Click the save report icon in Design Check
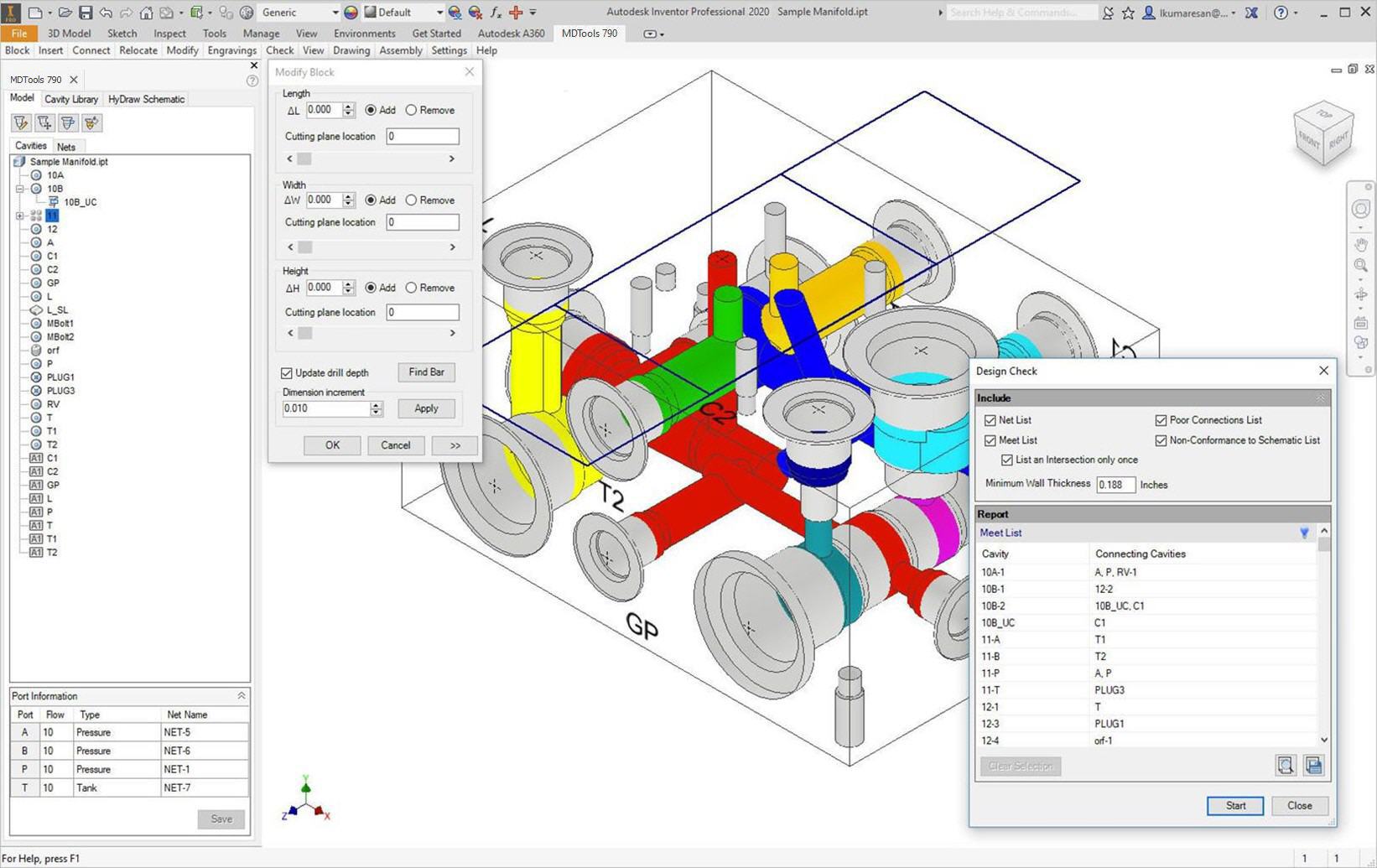Viewport: 1377px width, 868px height. pos(1313,765)
